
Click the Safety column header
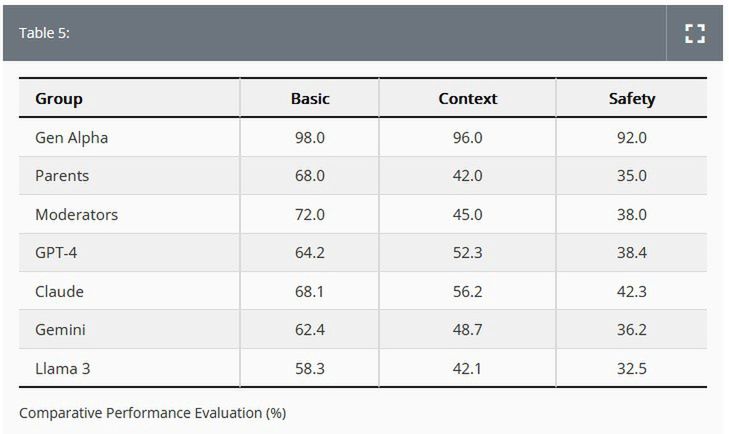[632, 98]
